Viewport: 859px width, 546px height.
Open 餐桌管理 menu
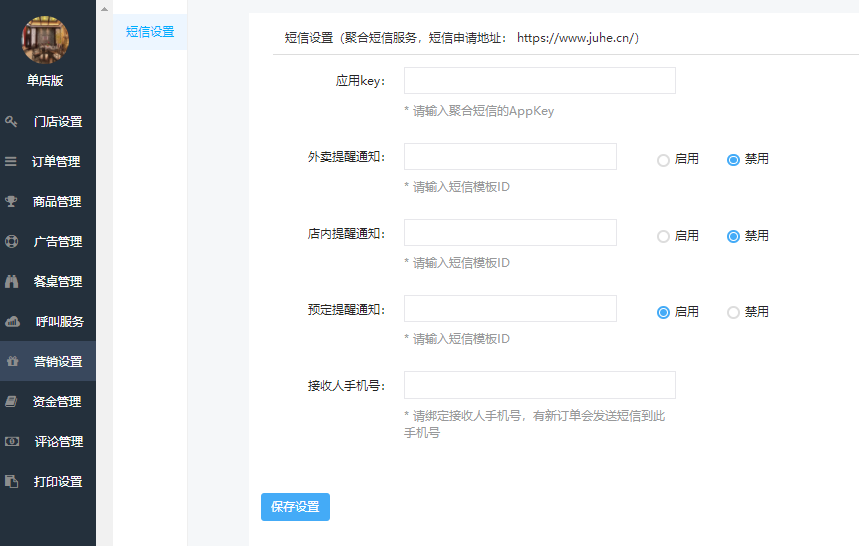(x=48, y=281)
